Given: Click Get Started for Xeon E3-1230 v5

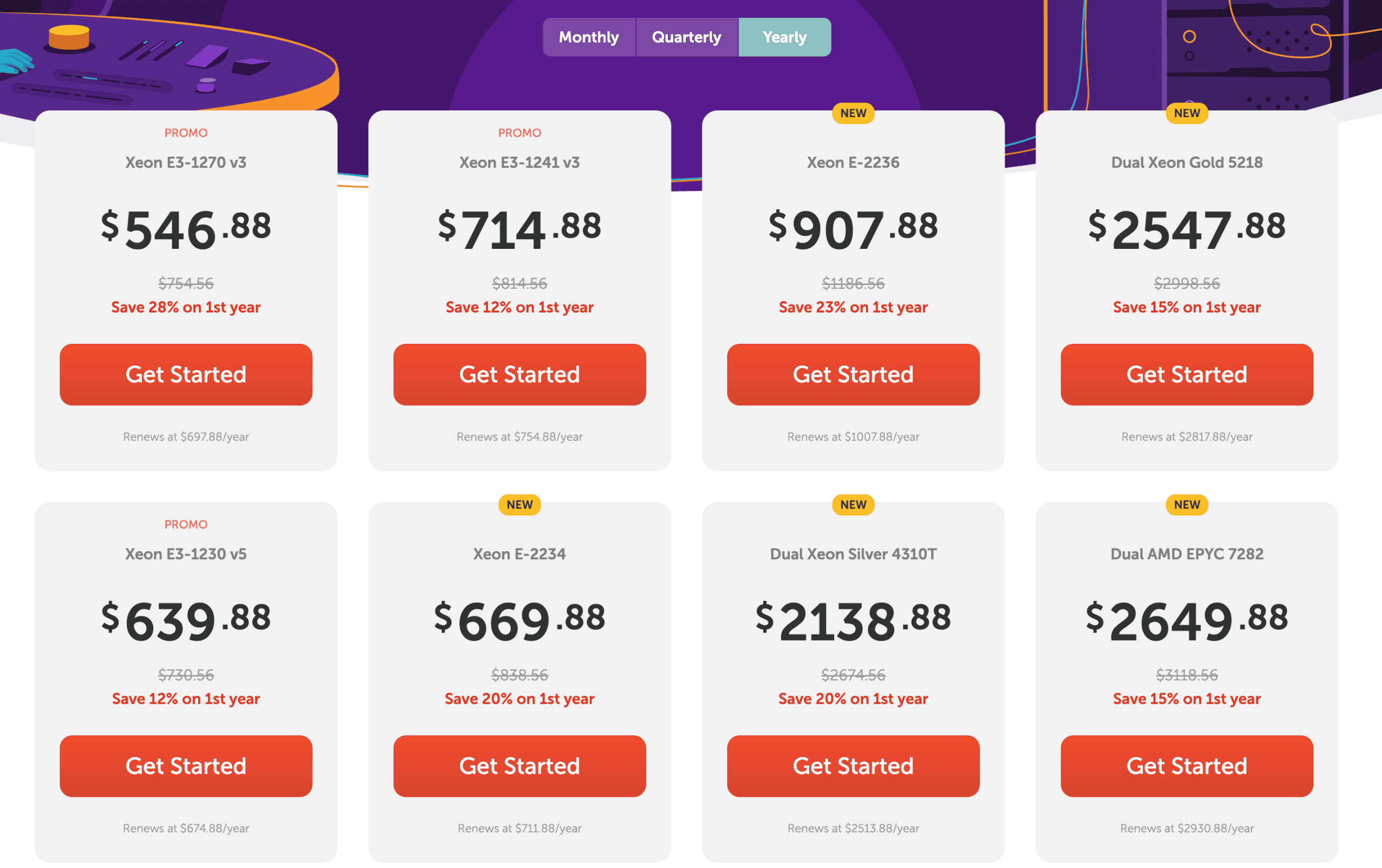Looking at the screenshot, I should tap(185, 766).
